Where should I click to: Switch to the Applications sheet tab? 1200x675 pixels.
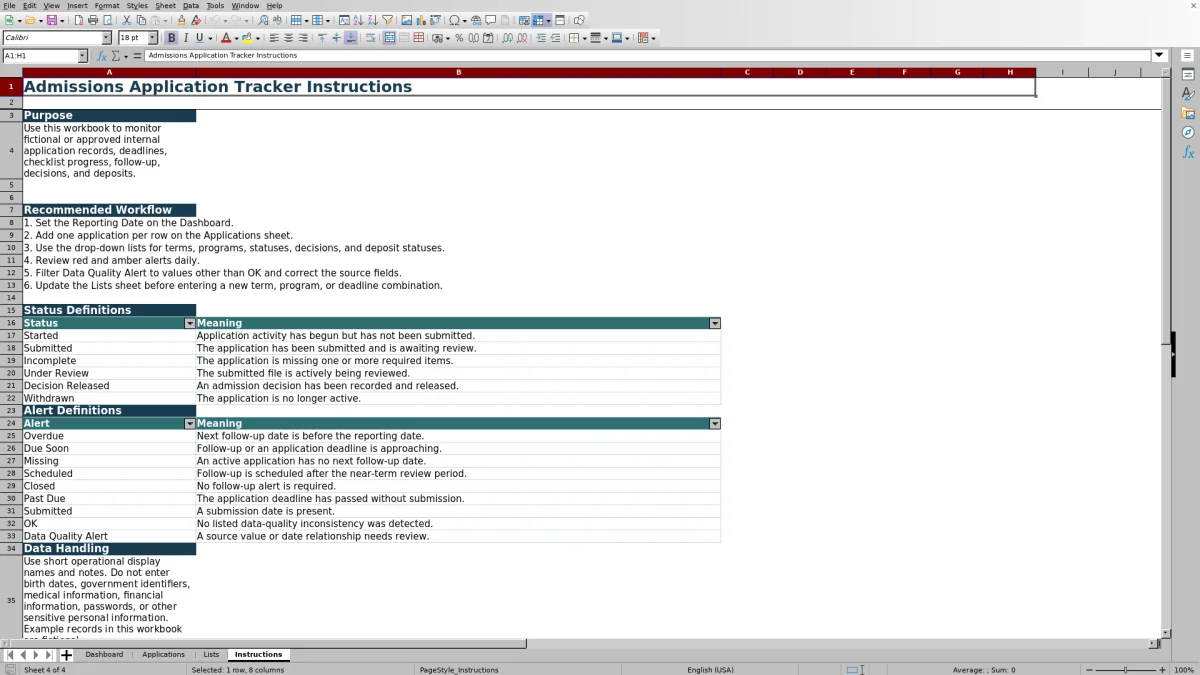coord(163,655)
